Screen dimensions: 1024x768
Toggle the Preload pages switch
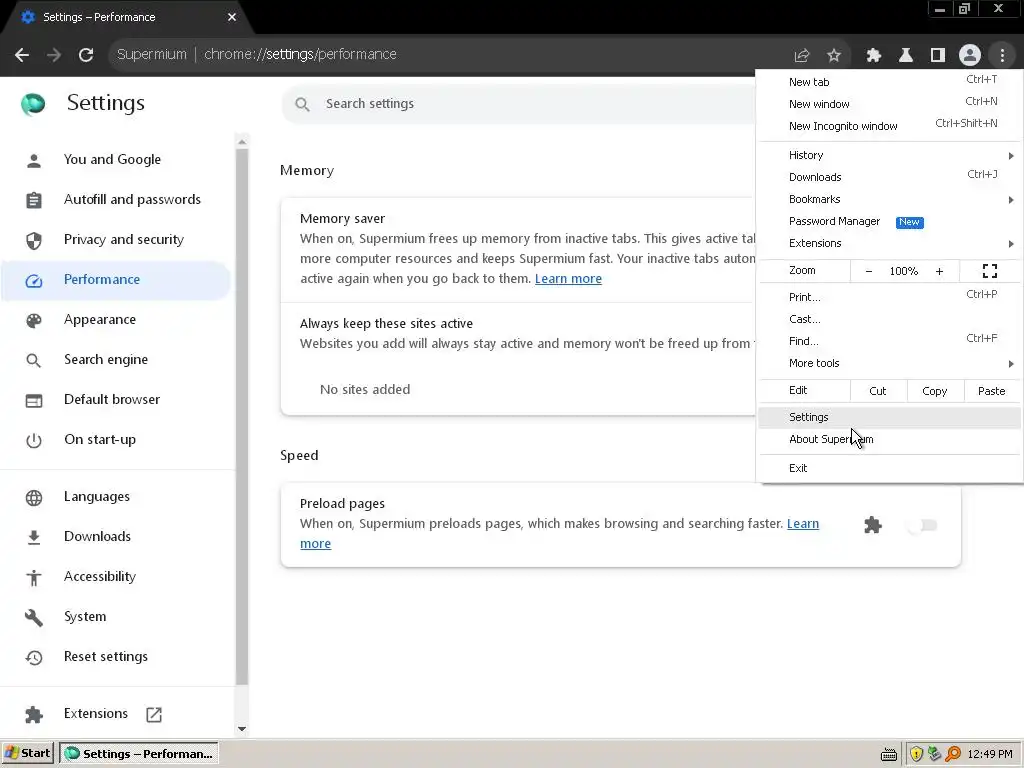(923, 525)
